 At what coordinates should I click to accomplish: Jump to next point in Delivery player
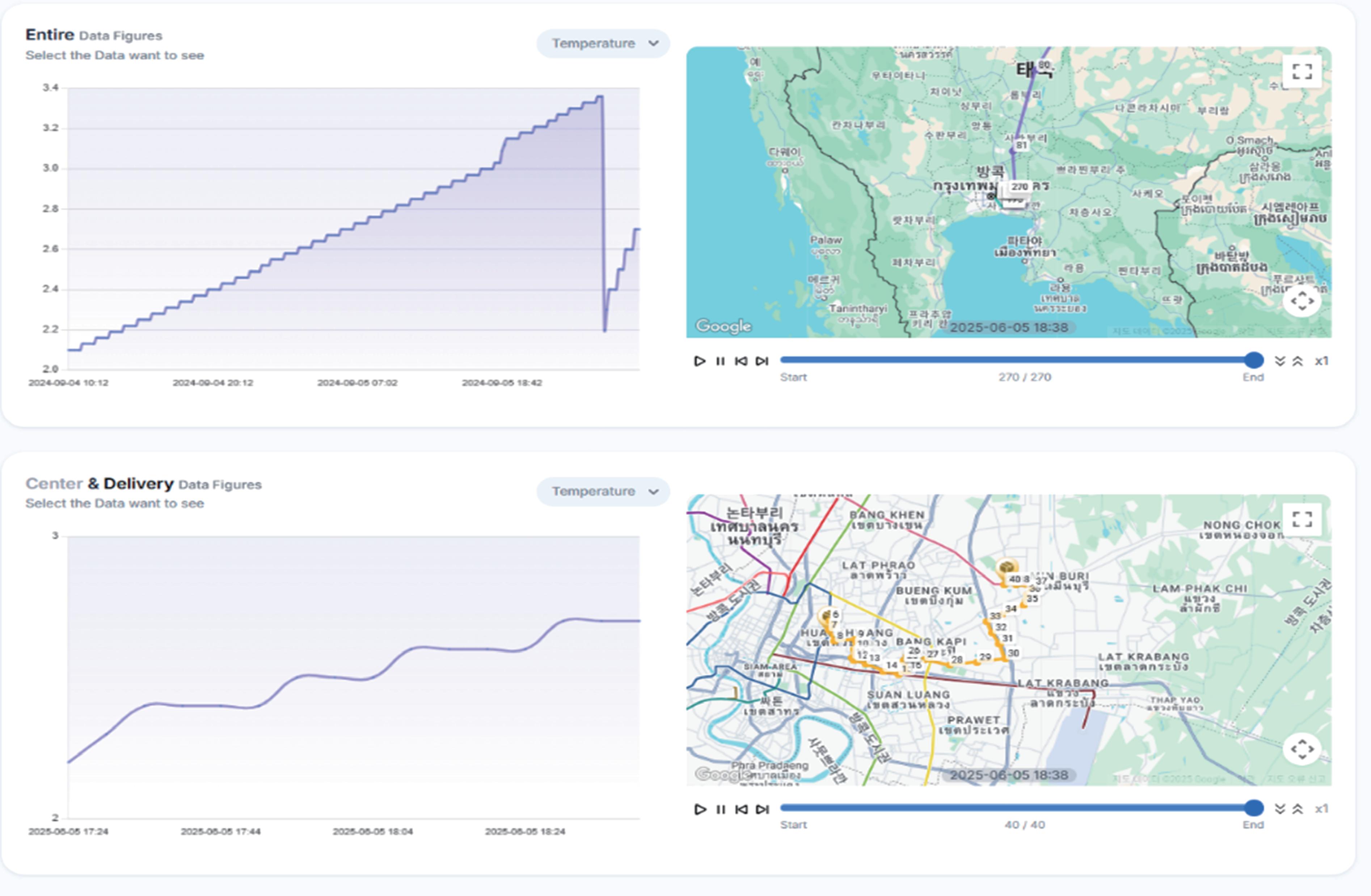coord(762,809)
